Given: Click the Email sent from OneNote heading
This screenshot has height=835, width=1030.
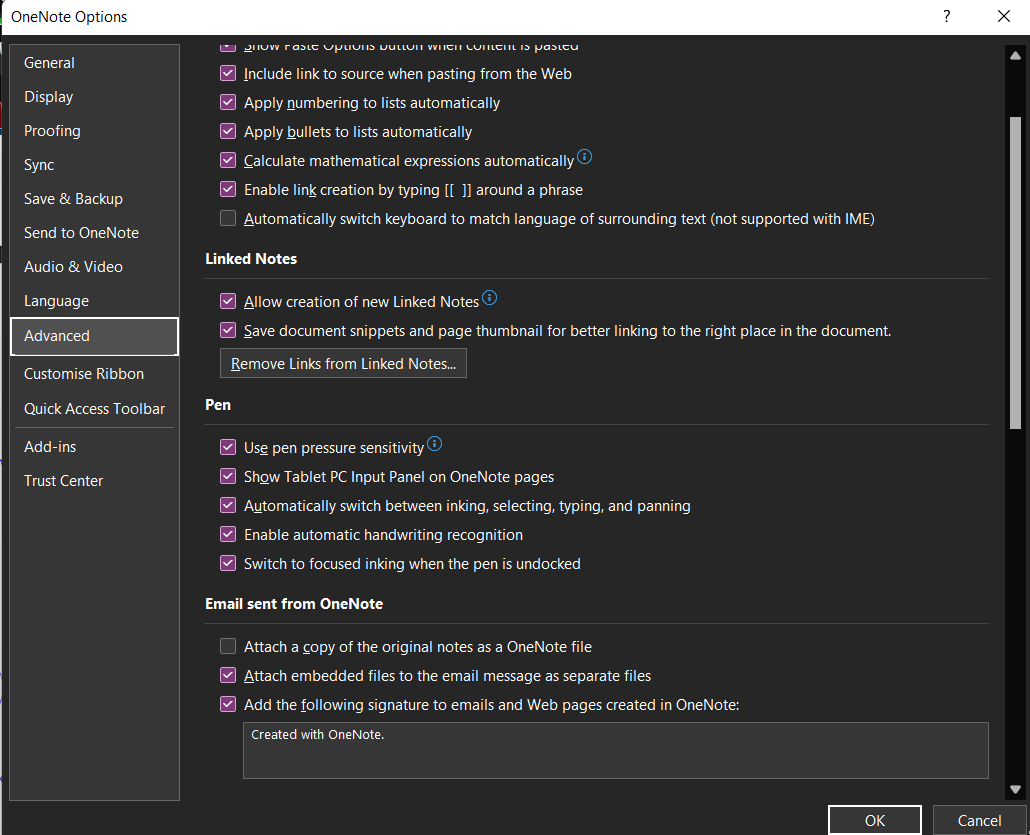Looking at the screenshot, I should pyautogui.click(x=294, y=604).
